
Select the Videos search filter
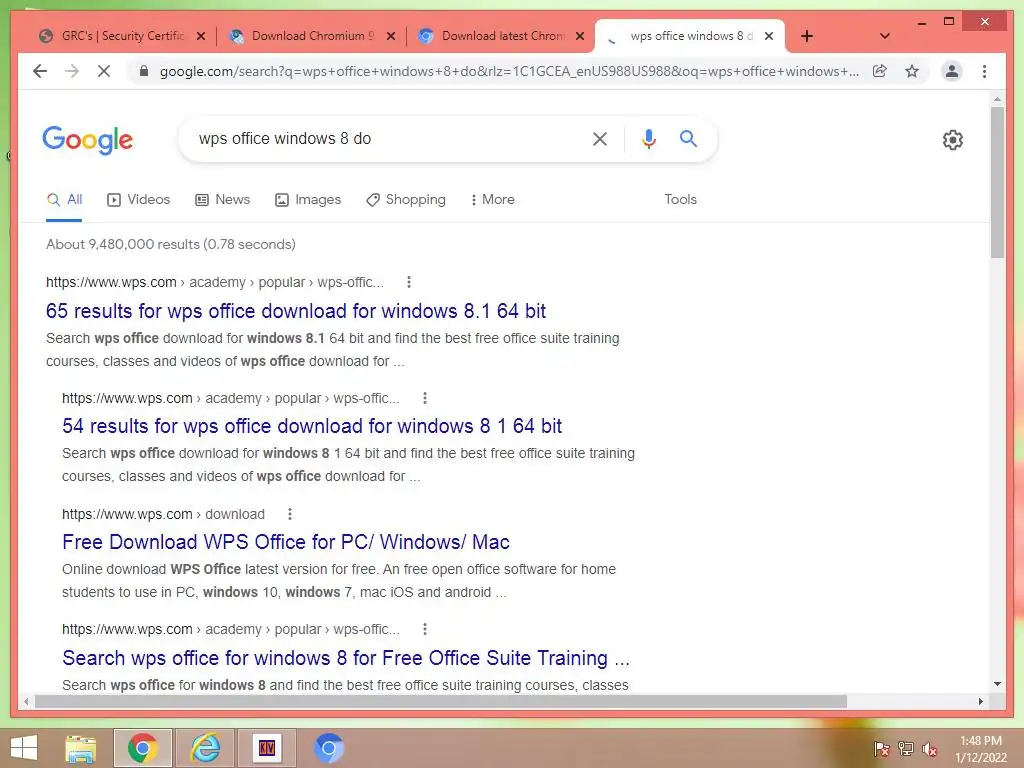138,200
